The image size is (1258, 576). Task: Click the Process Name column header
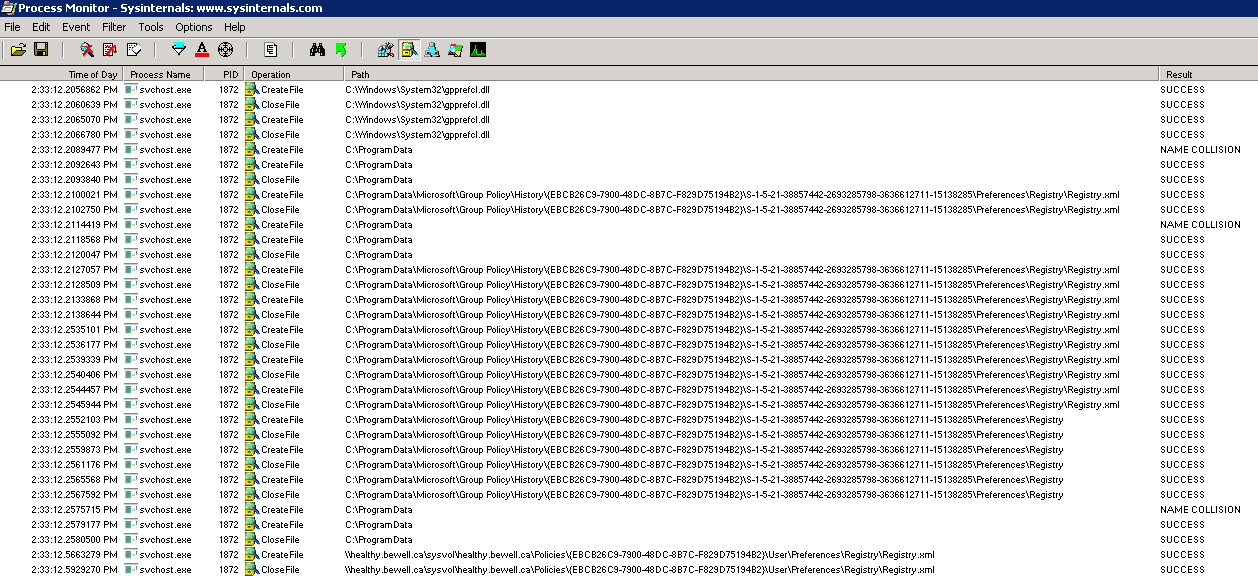pyautogui.click(x=161, y=75)
